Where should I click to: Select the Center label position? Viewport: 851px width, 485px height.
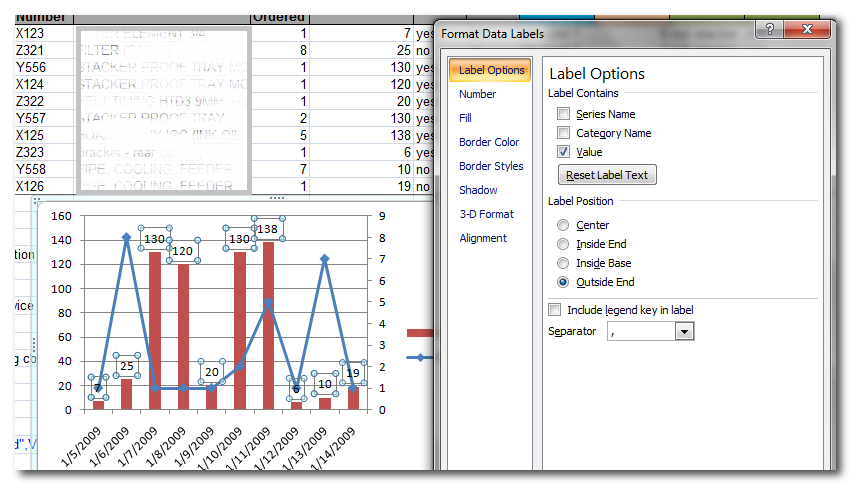[564, 226]
